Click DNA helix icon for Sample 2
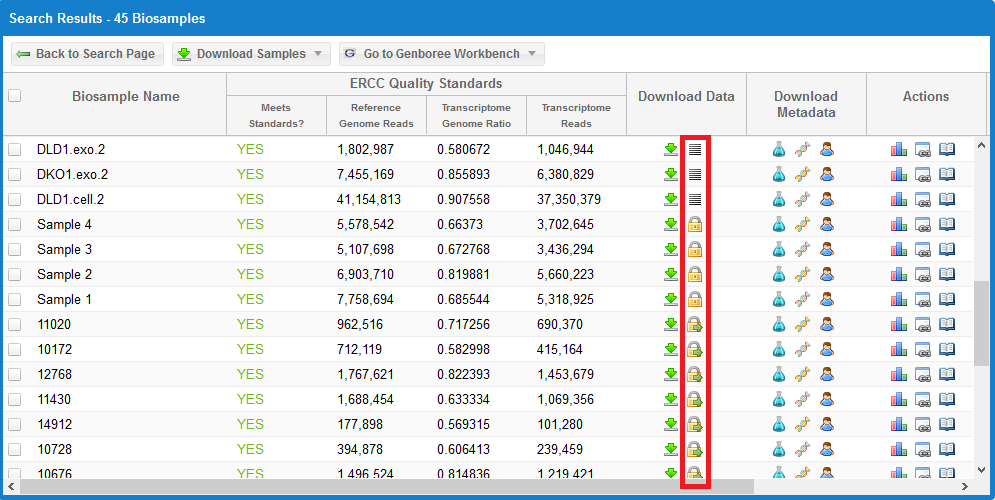 tap(803, 274)
